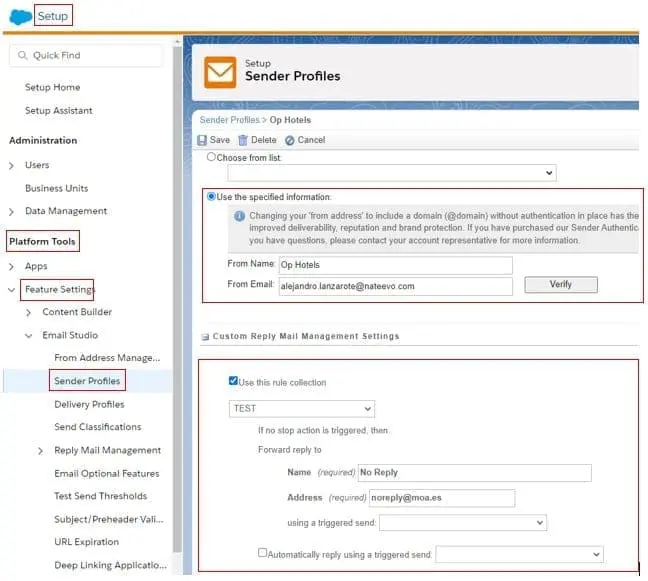Expand the Users tree chevron
This screenshot has width=648, height=581.
11,165
